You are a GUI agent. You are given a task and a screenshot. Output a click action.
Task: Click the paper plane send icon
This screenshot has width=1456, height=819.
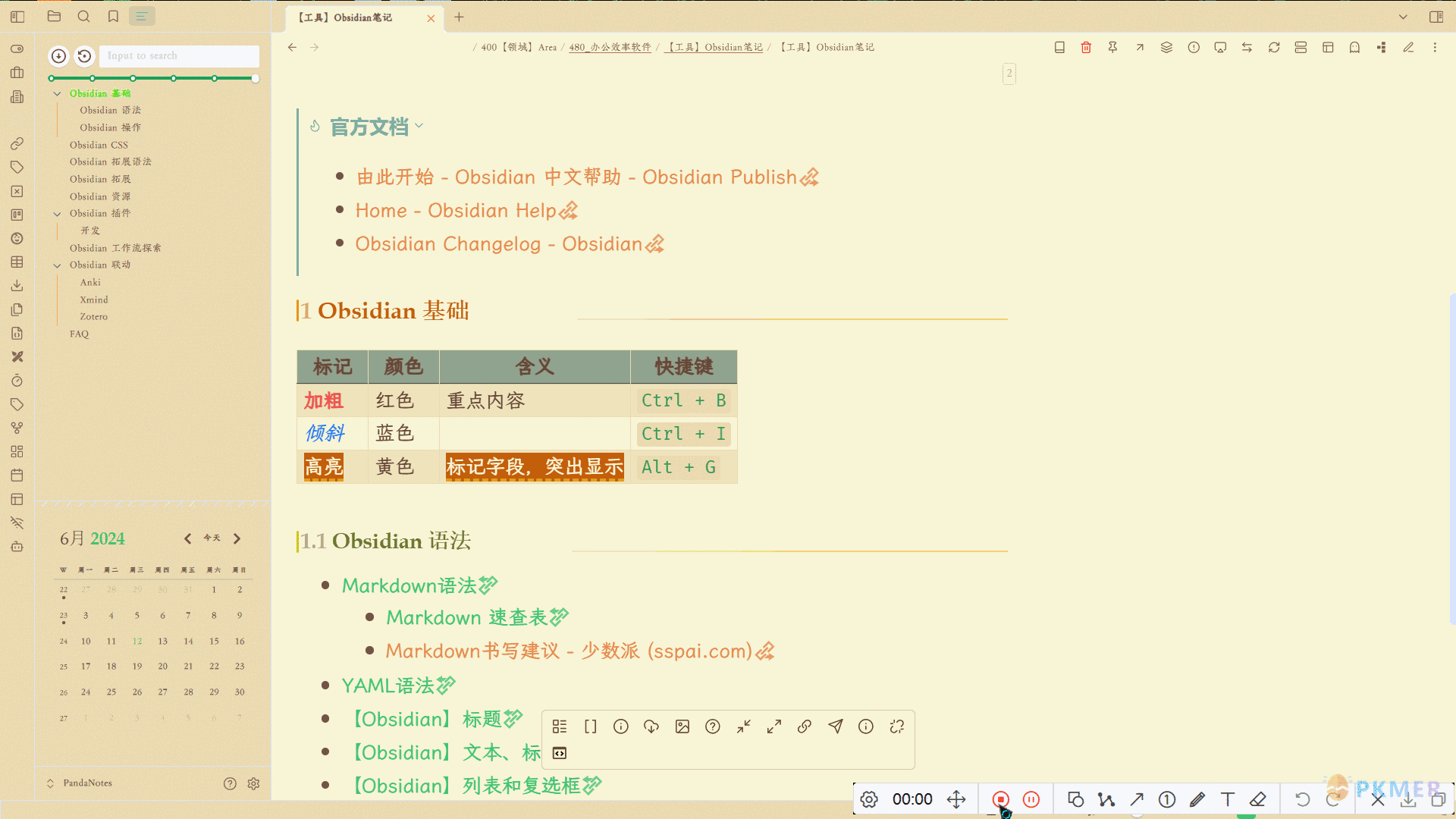click(x=836, y=726)
